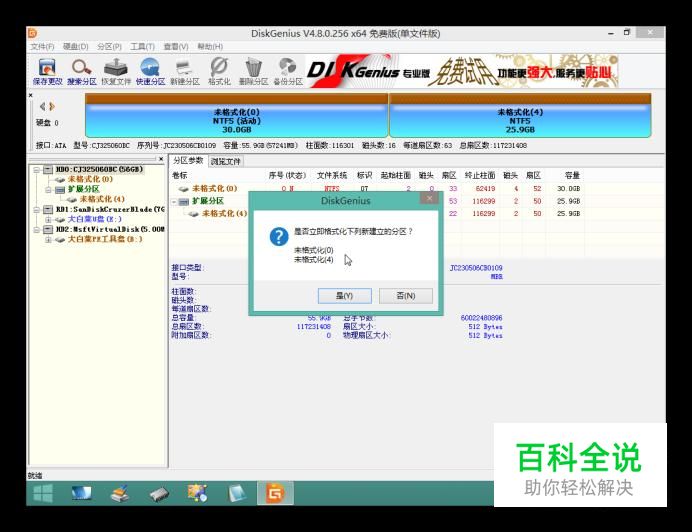Click the blue question mark icon in dialog
Image resolution: width=692 pixels, height=532 pixels.
(x=279, y=237)
